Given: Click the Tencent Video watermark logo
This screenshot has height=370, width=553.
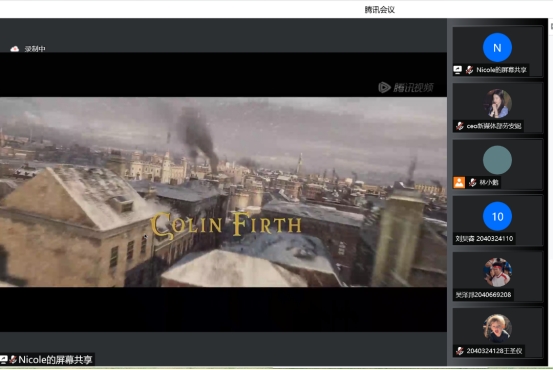Looking at the screenshot, I should click(406, 87).
